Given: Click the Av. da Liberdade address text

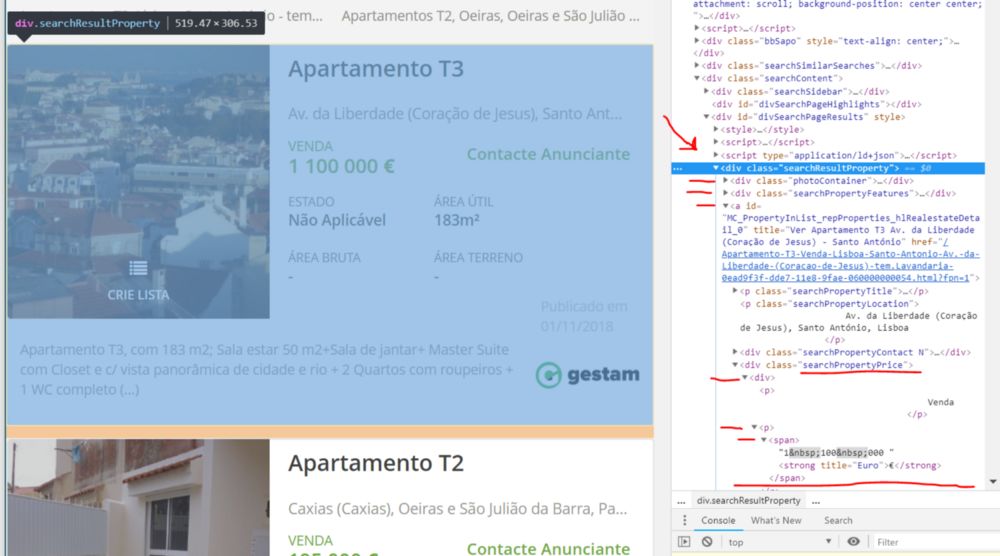Looking at the screenshot, I should tap(455, 114).
